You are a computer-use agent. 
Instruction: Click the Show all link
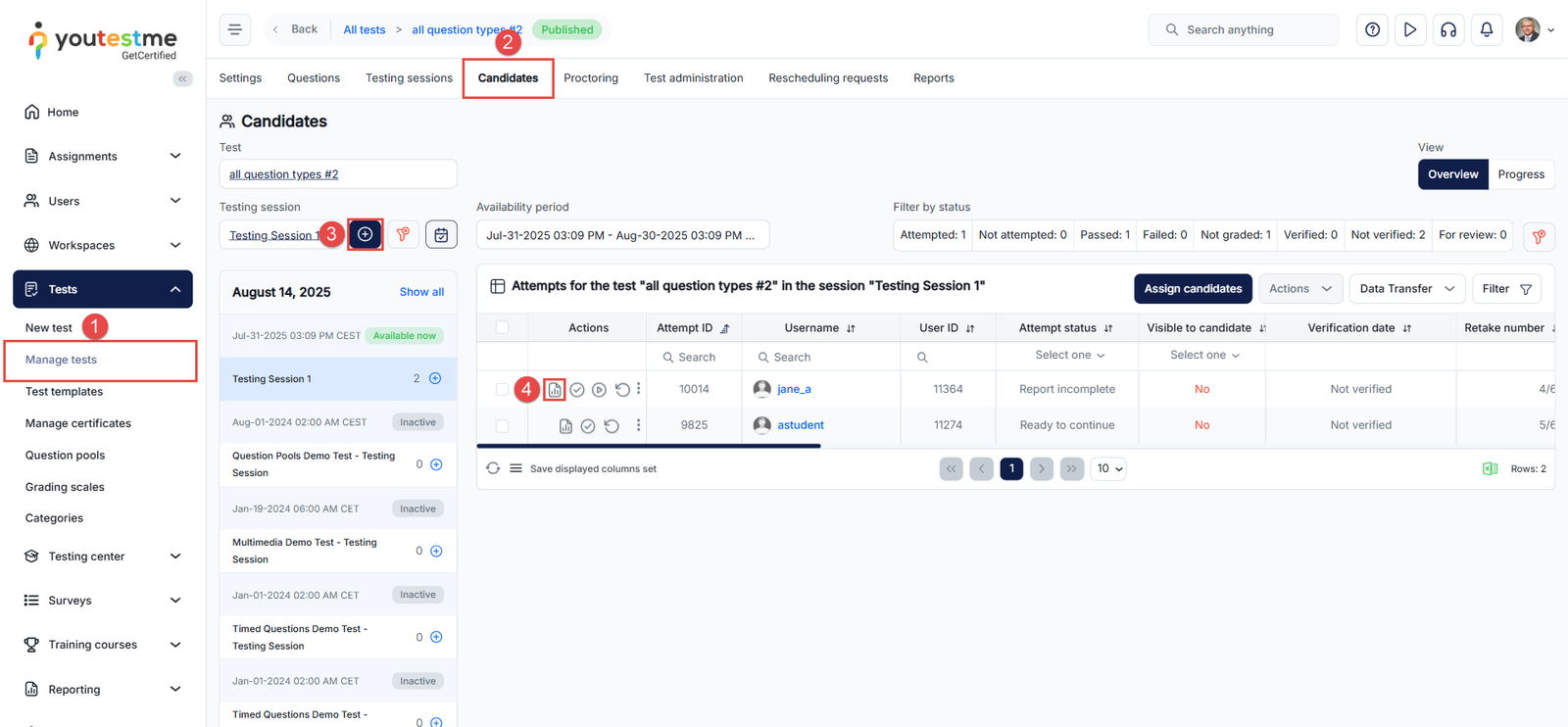click(421, 292)
